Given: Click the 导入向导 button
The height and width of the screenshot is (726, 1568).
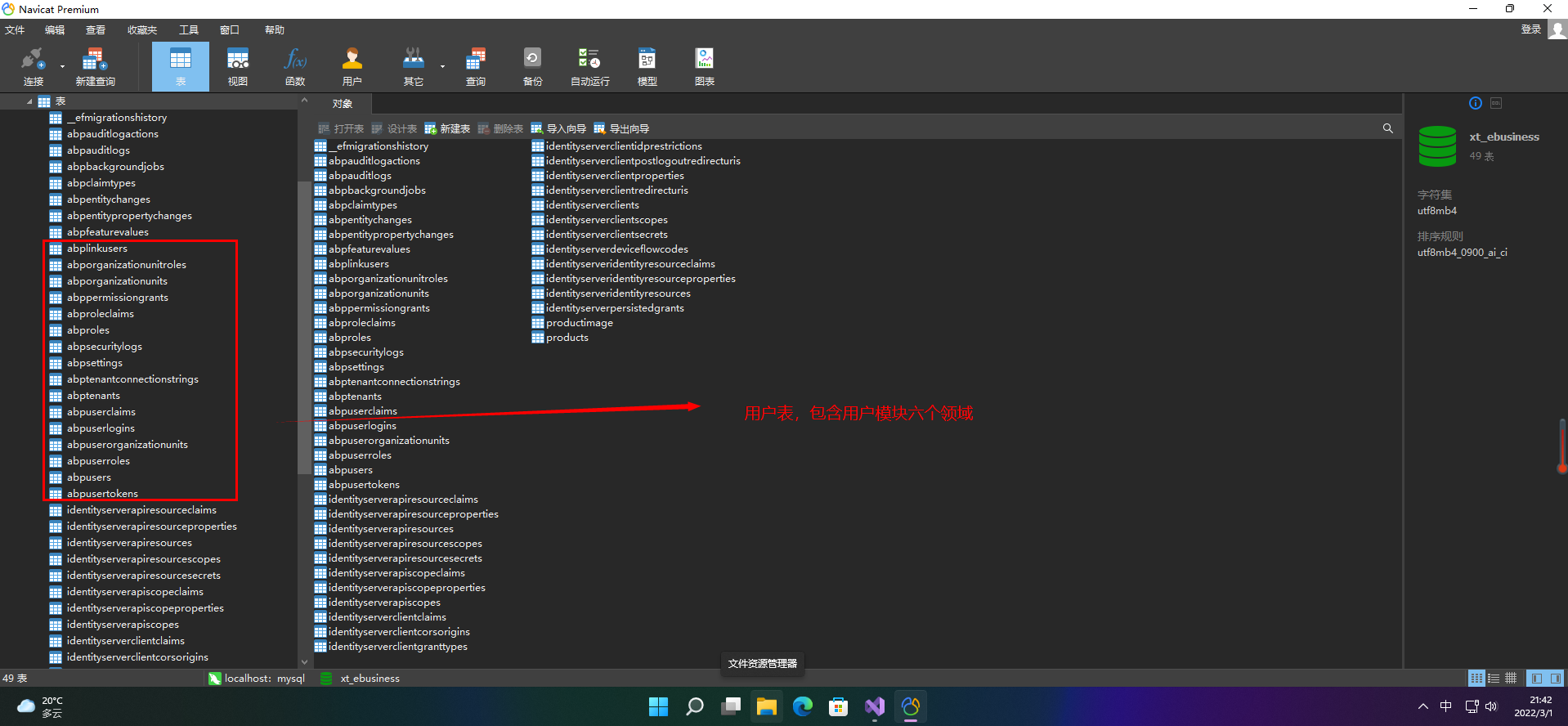Looking at the screenshot, I should coord(558,128).
